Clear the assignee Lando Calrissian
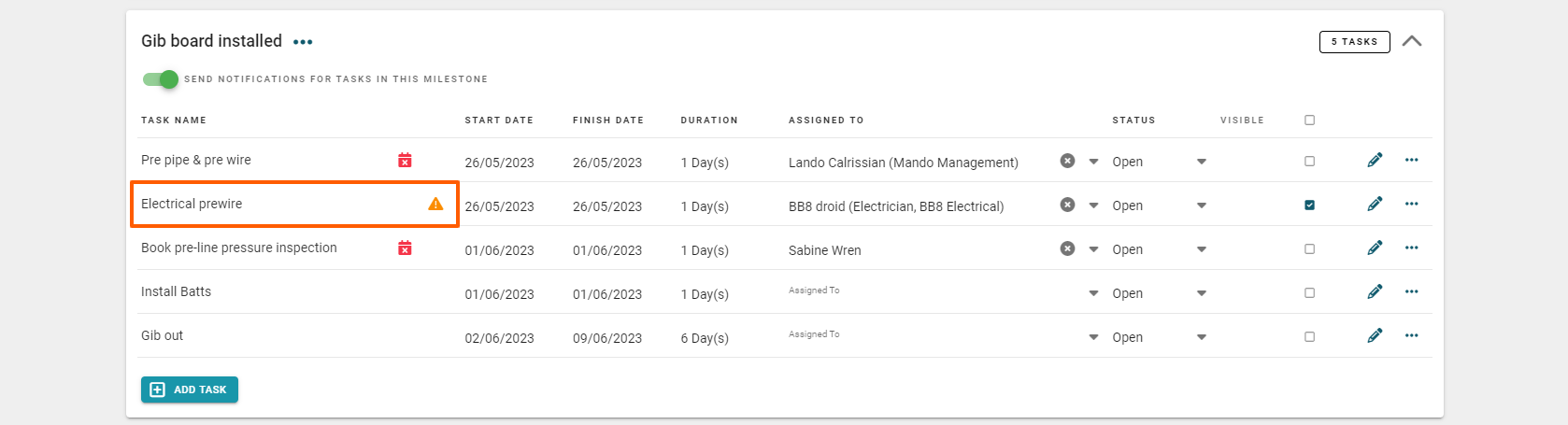Viewport: 1568px width, 425px height. [1067, 161]
